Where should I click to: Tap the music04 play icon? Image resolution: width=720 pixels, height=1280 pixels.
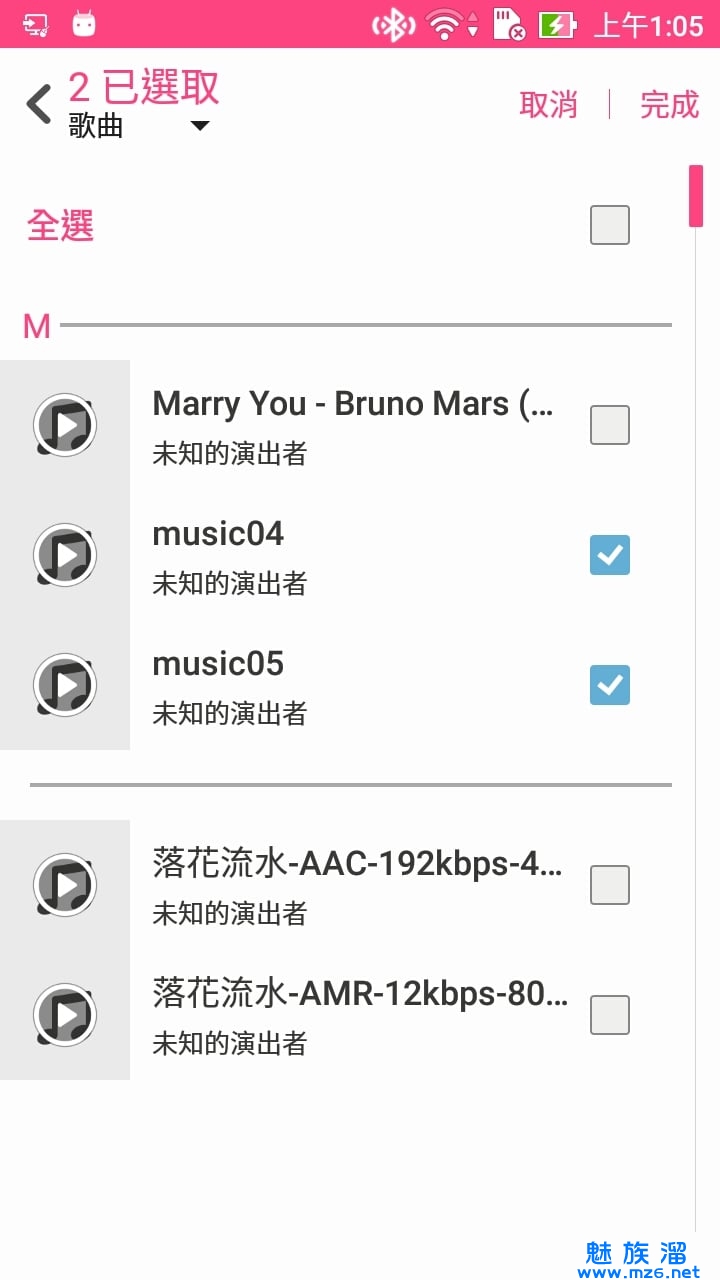pyautogui.click(x=65, y=555)
